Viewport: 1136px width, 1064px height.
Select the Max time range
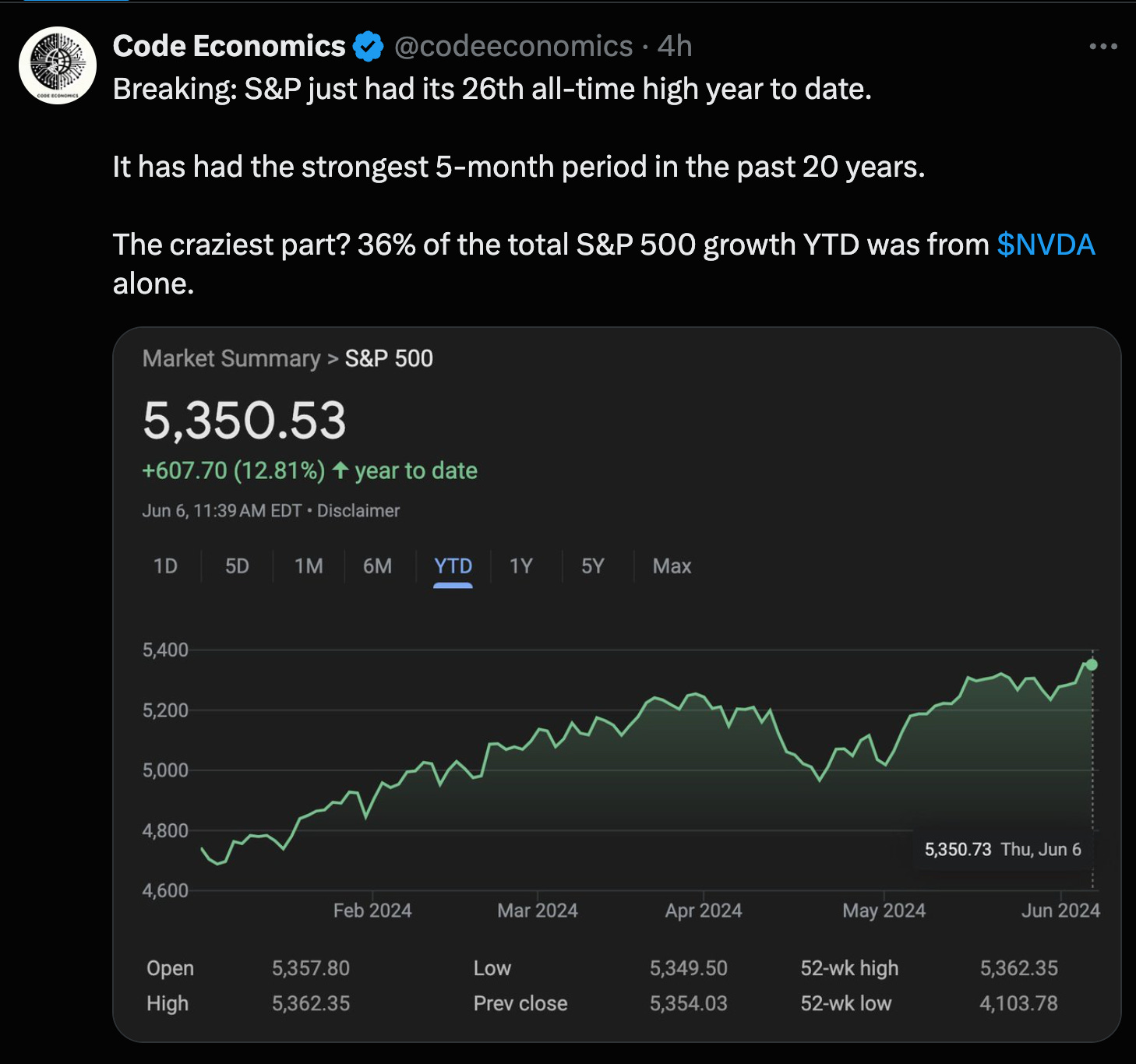(x=672, y=566)
